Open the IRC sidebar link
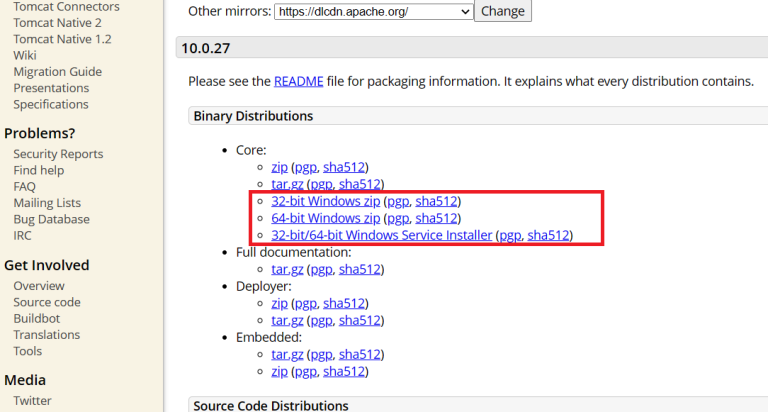The image size is (768, 412). [x=22, y=236]
